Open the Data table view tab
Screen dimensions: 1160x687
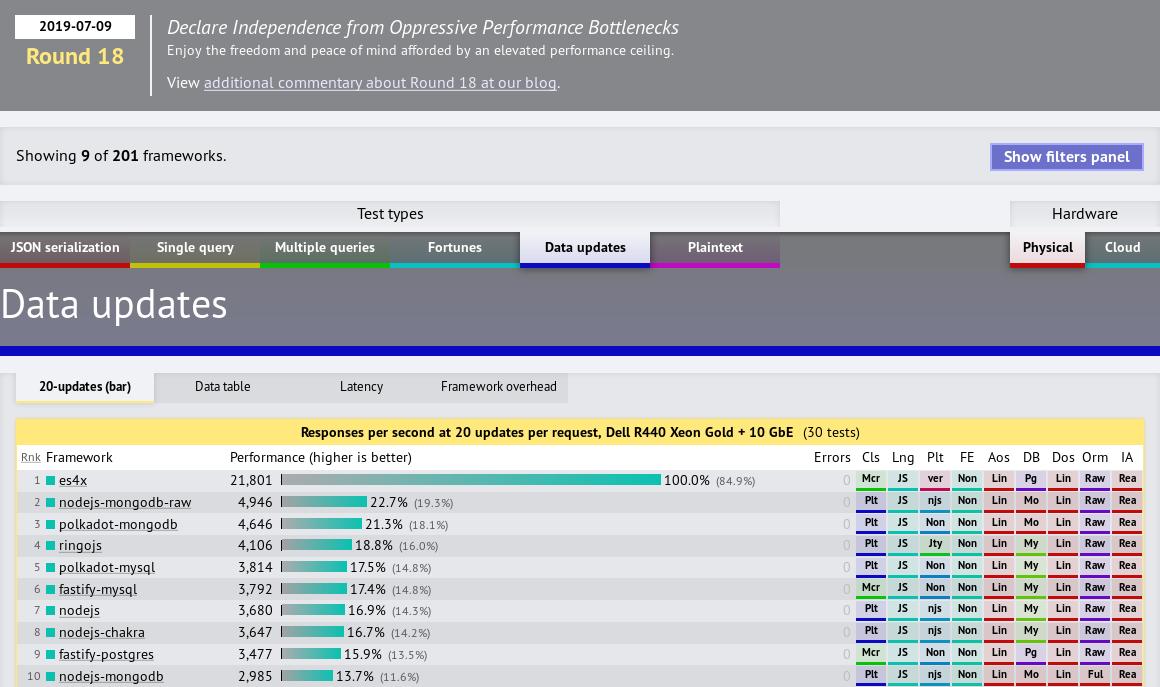pyautogui.click(x=223, y=387)
